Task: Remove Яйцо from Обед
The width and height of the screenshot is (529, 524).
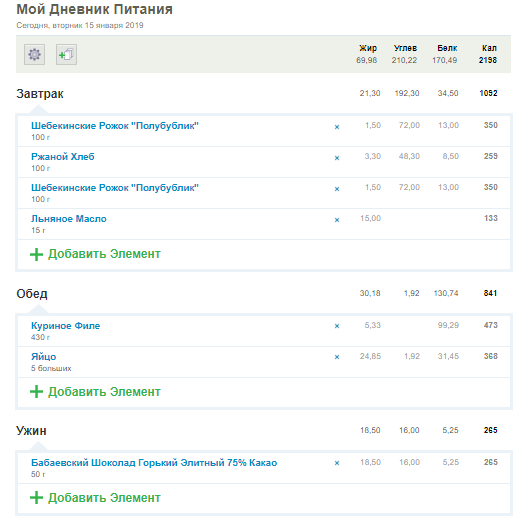Action: [x=337, y=357]
